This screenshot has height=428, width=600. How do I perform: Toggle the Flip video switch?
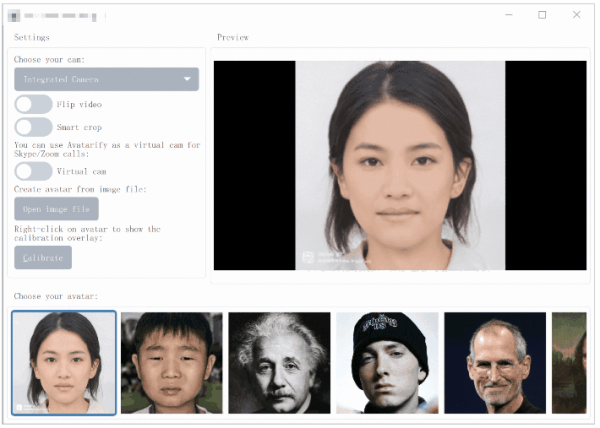pos(33,104)
